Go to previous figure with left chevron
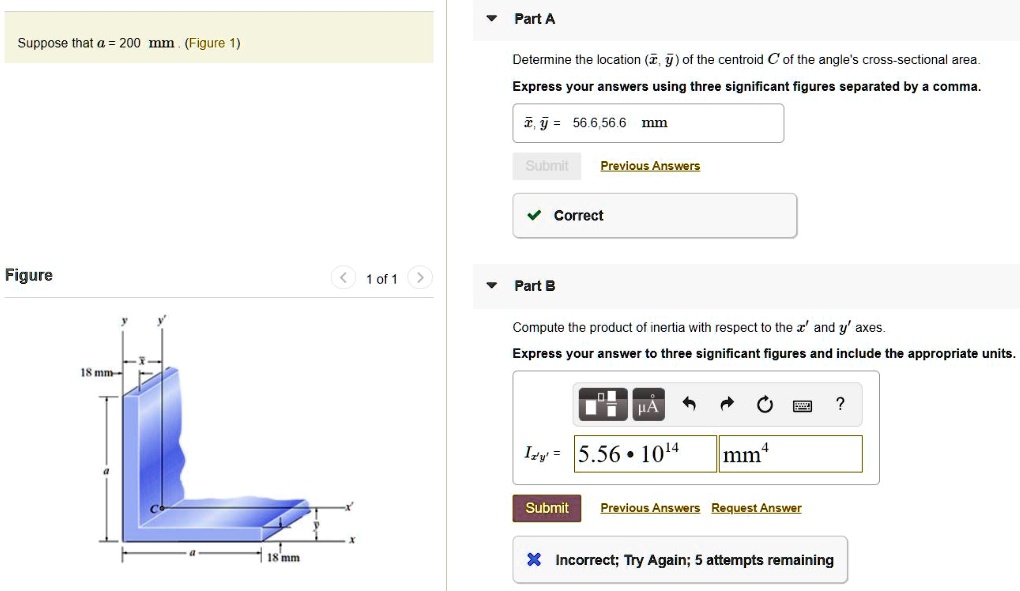Image resolution: width=1020 pixels, height=591 pixels. tap(344, 279)
